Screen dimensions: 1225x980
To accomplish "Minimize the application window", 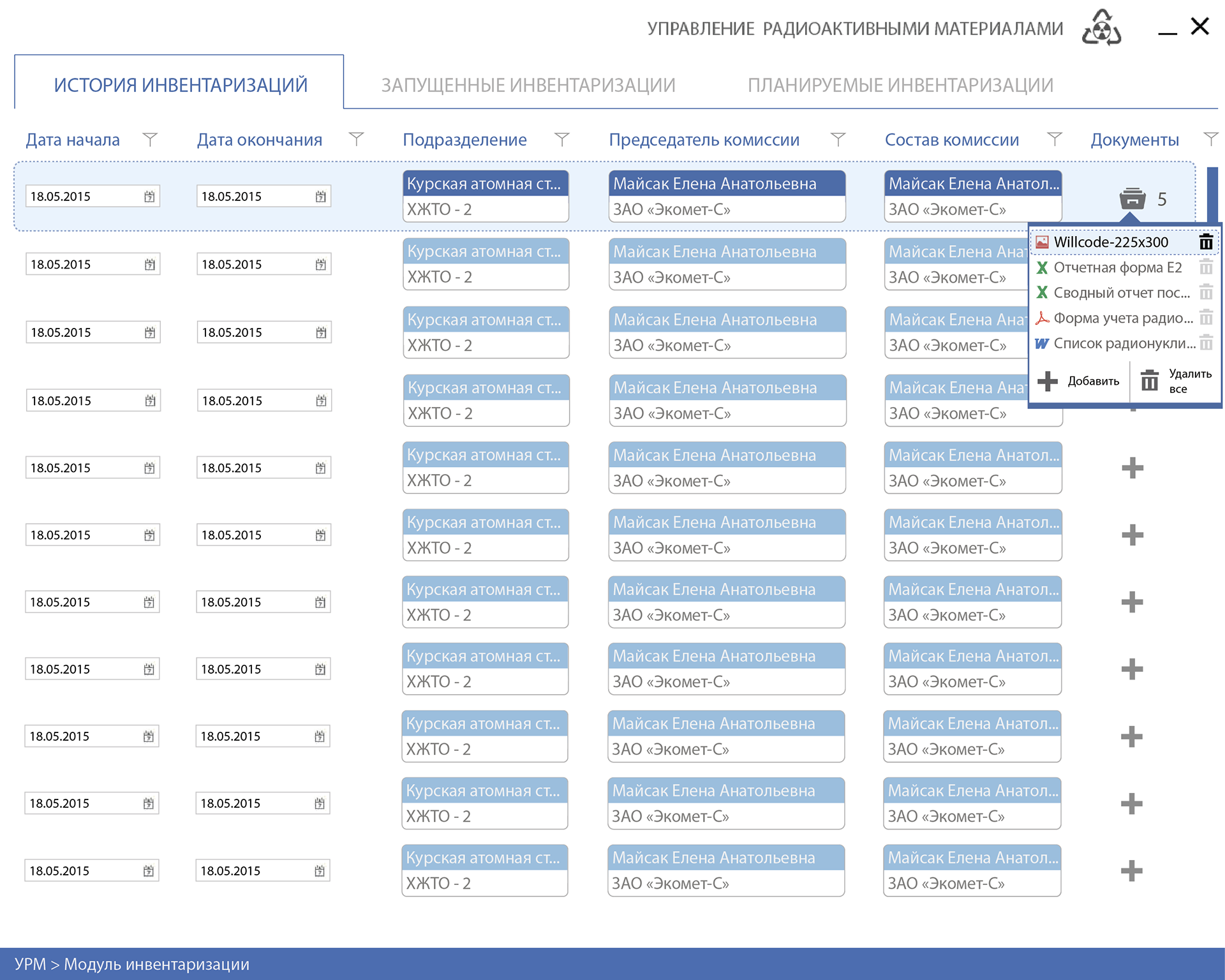I will [x=1168, y=32].
